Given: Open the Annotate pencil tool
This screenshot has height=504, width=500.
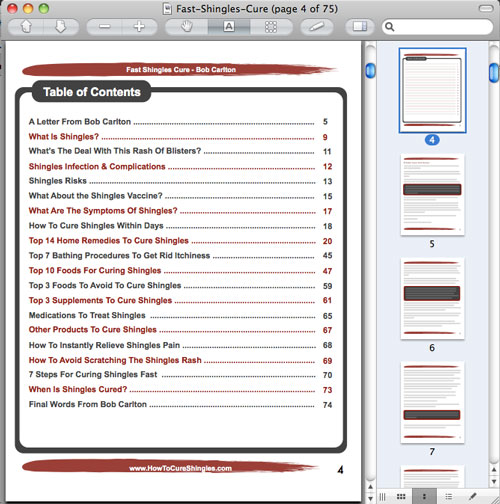Looking at the screenshot, I should coord(317,27).
